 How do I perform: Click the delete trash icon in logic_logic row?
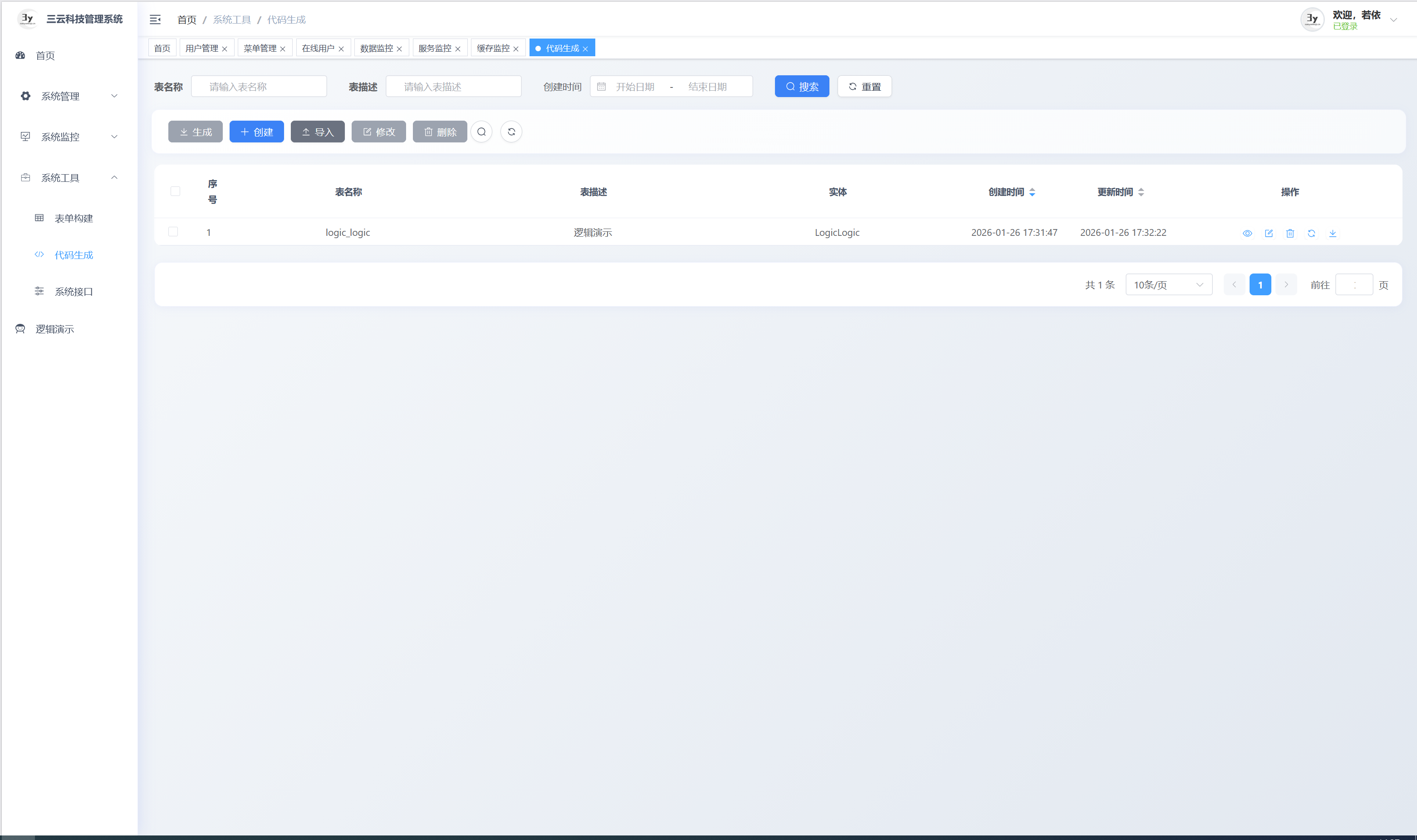[1290, 233]
